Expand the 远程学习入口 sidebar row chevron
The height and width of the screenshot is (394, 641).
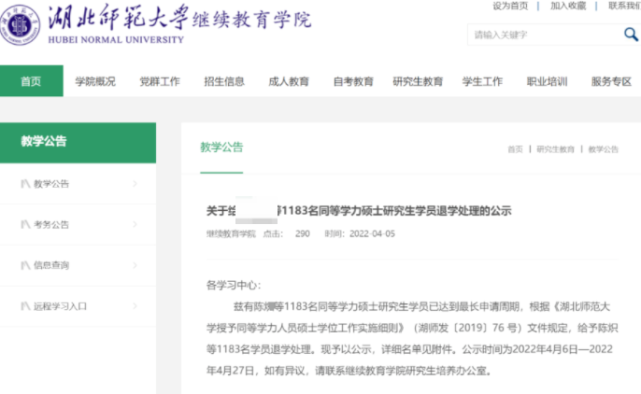(135, 306)
